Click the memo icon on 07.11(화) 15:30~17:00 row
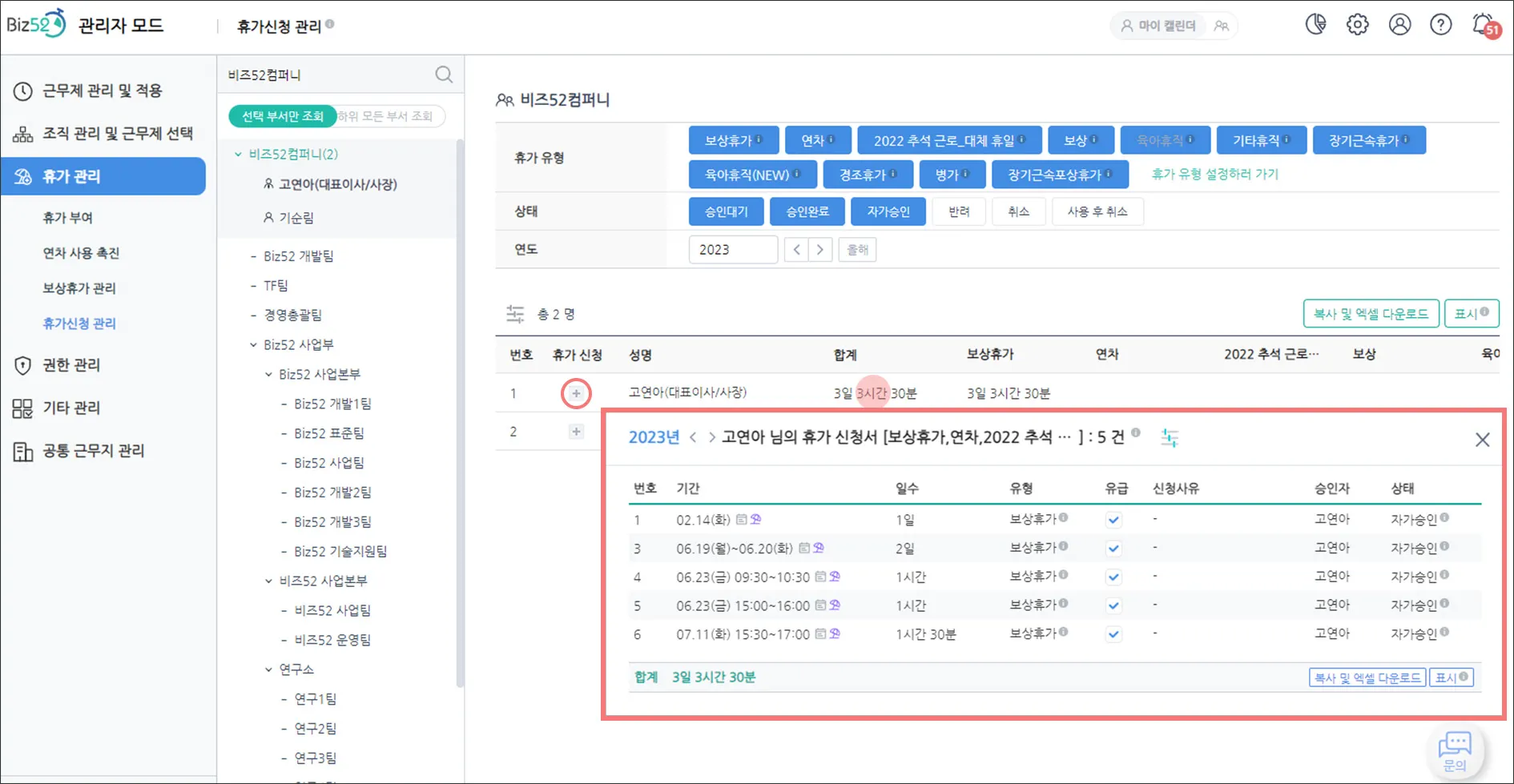1514x784 pixels. click(820, 634)
